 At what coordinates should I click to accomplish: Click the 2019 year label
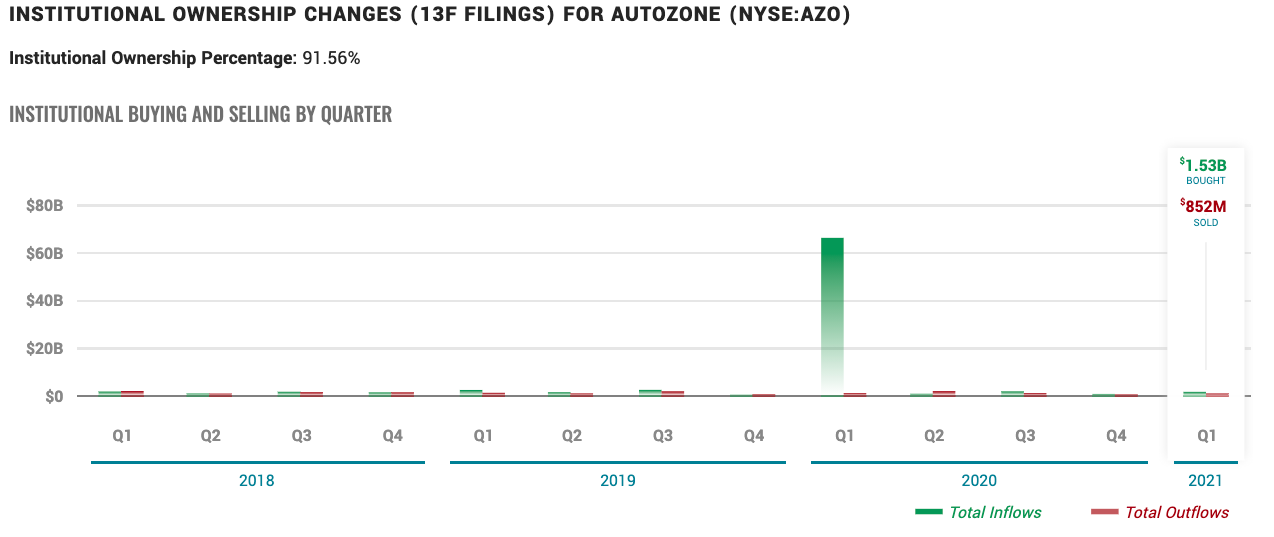[618, 480]
